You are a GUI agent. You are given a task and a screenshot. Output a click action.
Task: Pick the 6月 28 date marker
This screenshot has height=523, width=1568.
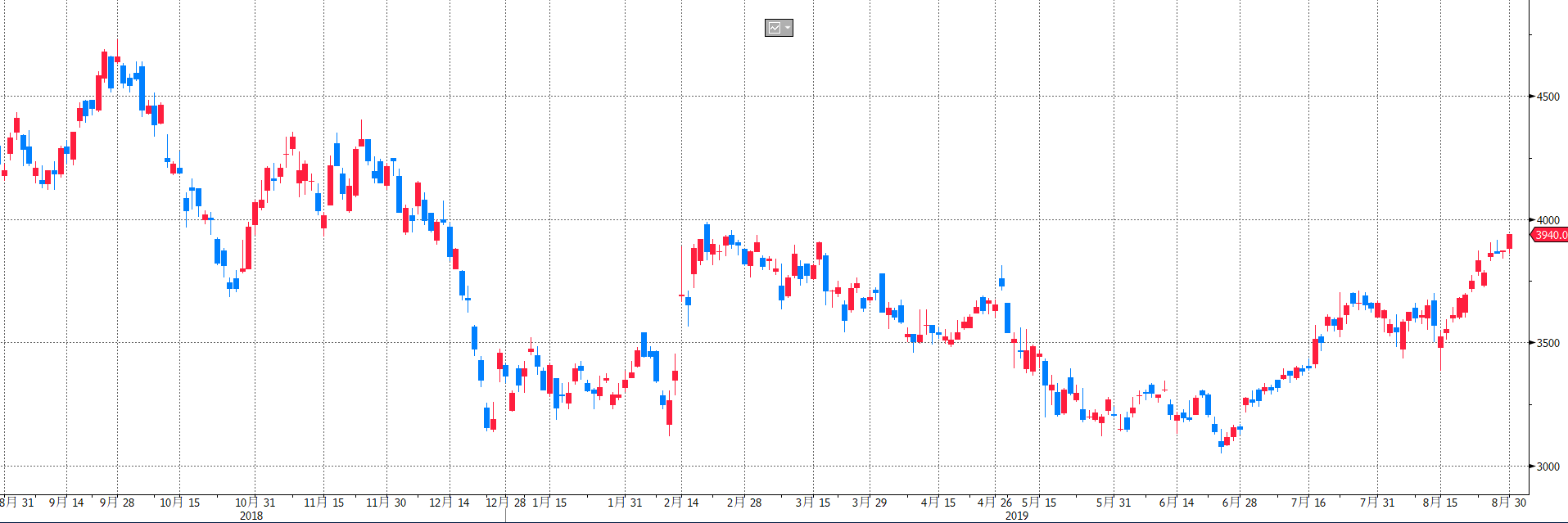click(x=1240, y=503)
